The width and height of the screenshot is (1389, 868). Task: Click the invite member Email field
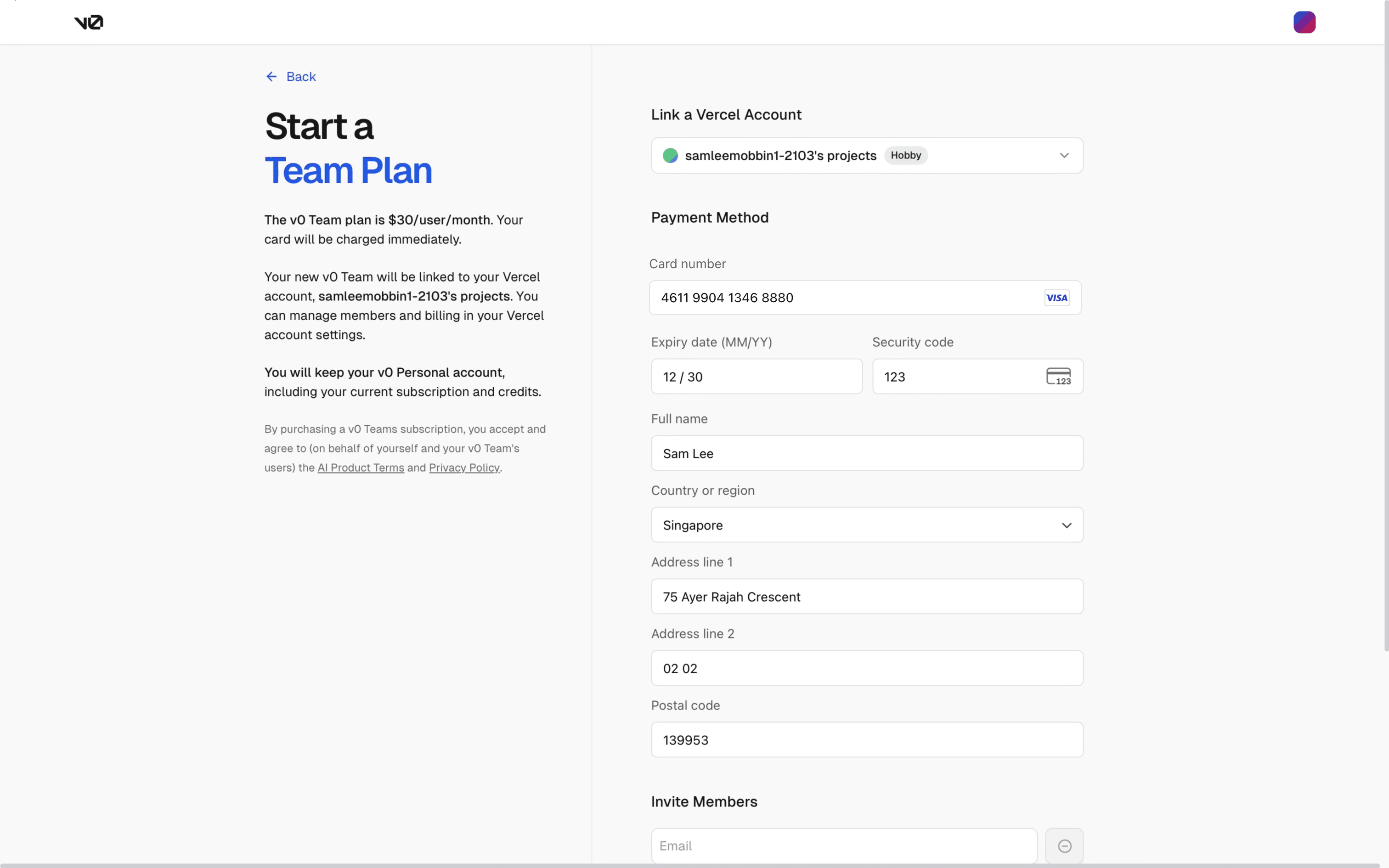tap(843, 845)
